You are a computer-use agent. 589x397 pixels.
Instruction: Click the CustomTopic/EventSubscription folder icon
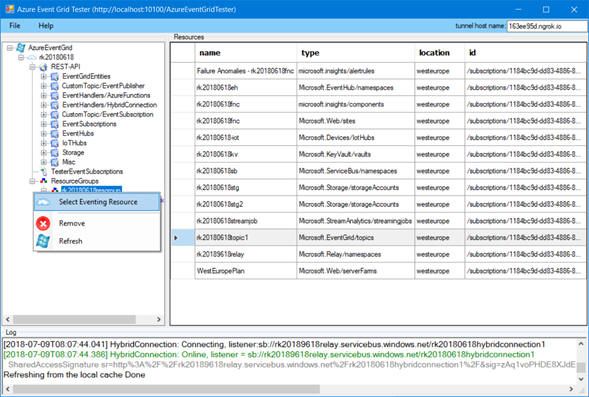tap(54, 115)
